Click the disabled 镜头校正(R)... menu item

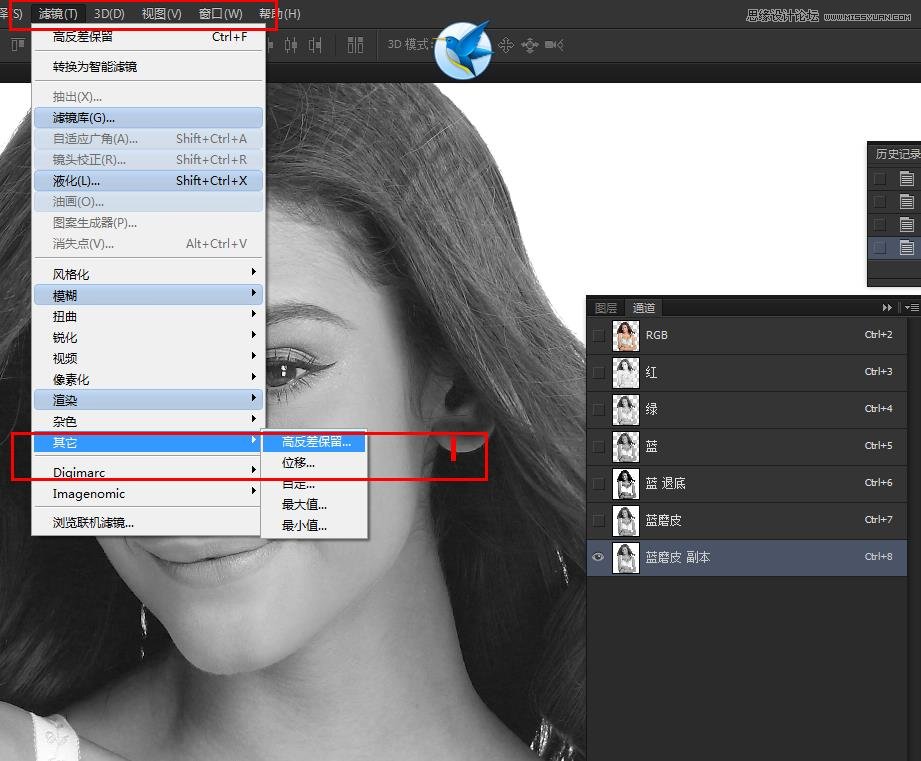tap(148, 159)
